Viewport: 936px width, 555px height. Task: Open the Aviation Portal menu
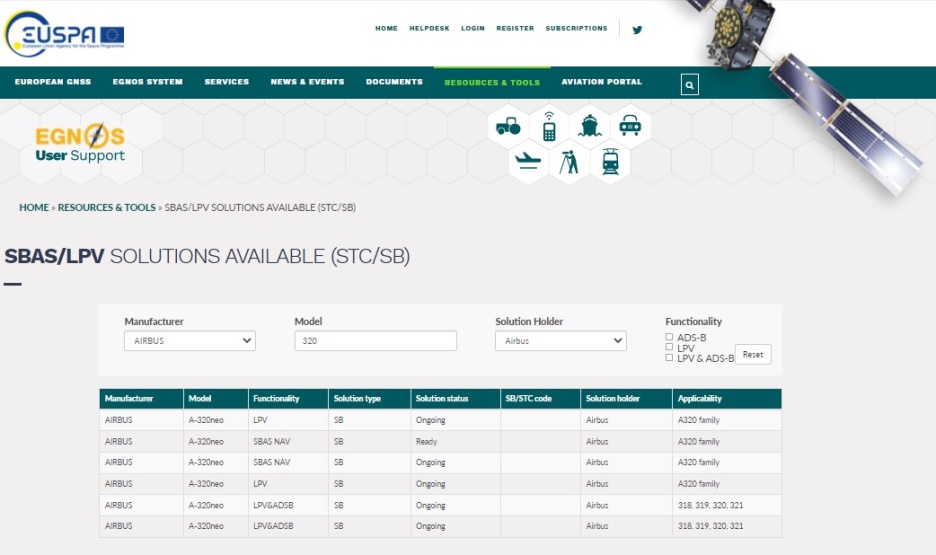coord(602,82)
